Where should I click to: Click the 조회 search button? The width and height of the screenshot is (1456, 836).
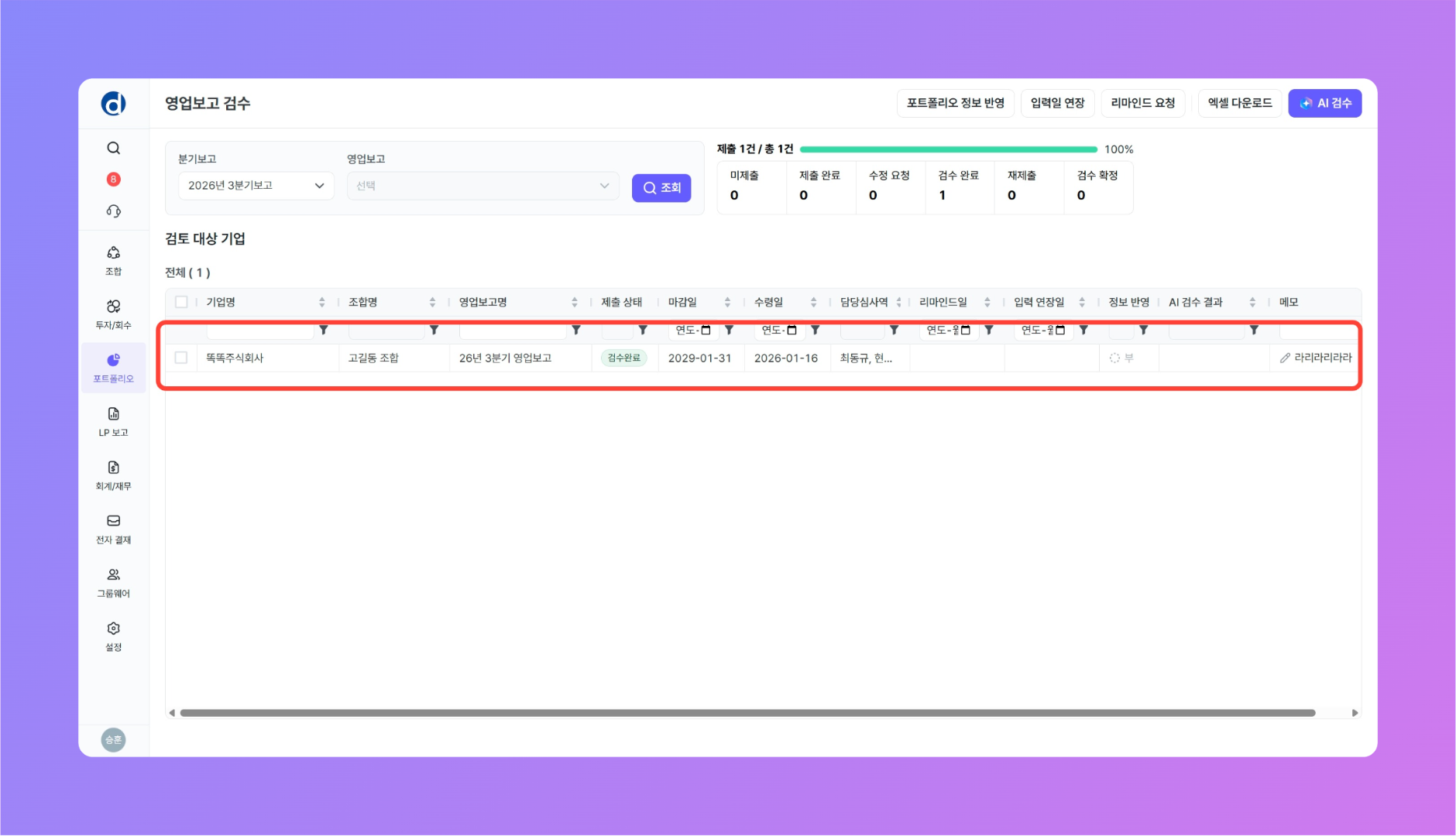pos(661,187)
